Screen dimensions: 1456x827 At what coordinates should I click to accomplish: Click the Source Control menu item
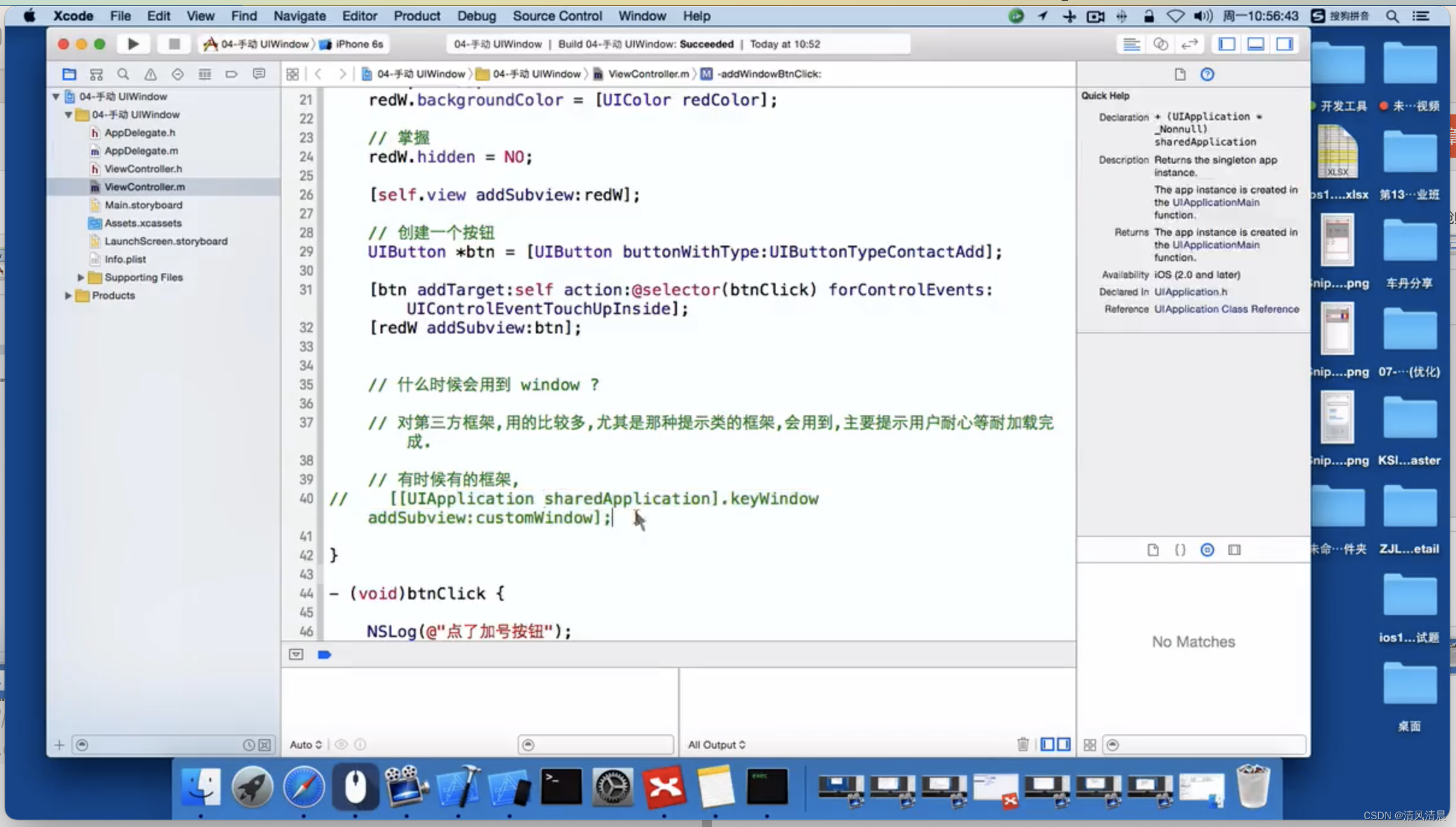(x=556, y=15)
